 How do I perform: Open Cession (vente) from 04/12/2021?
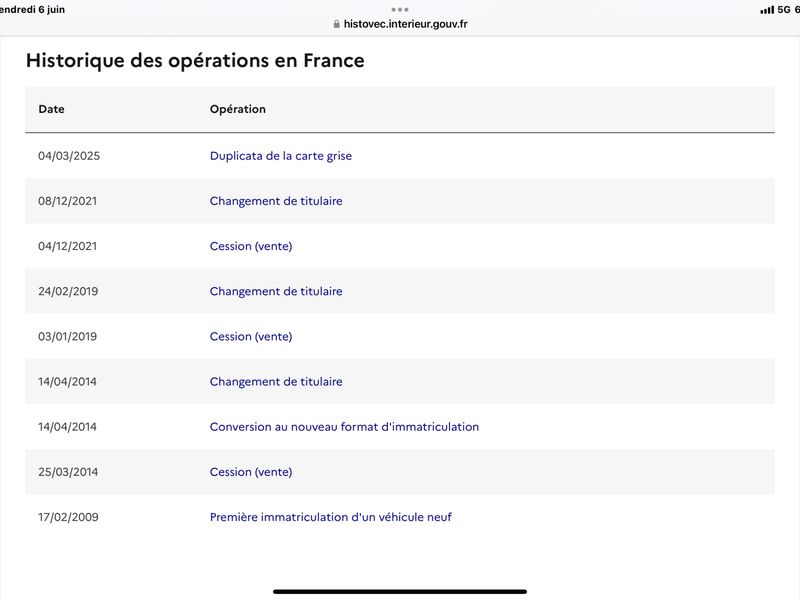tap(251, 246)
